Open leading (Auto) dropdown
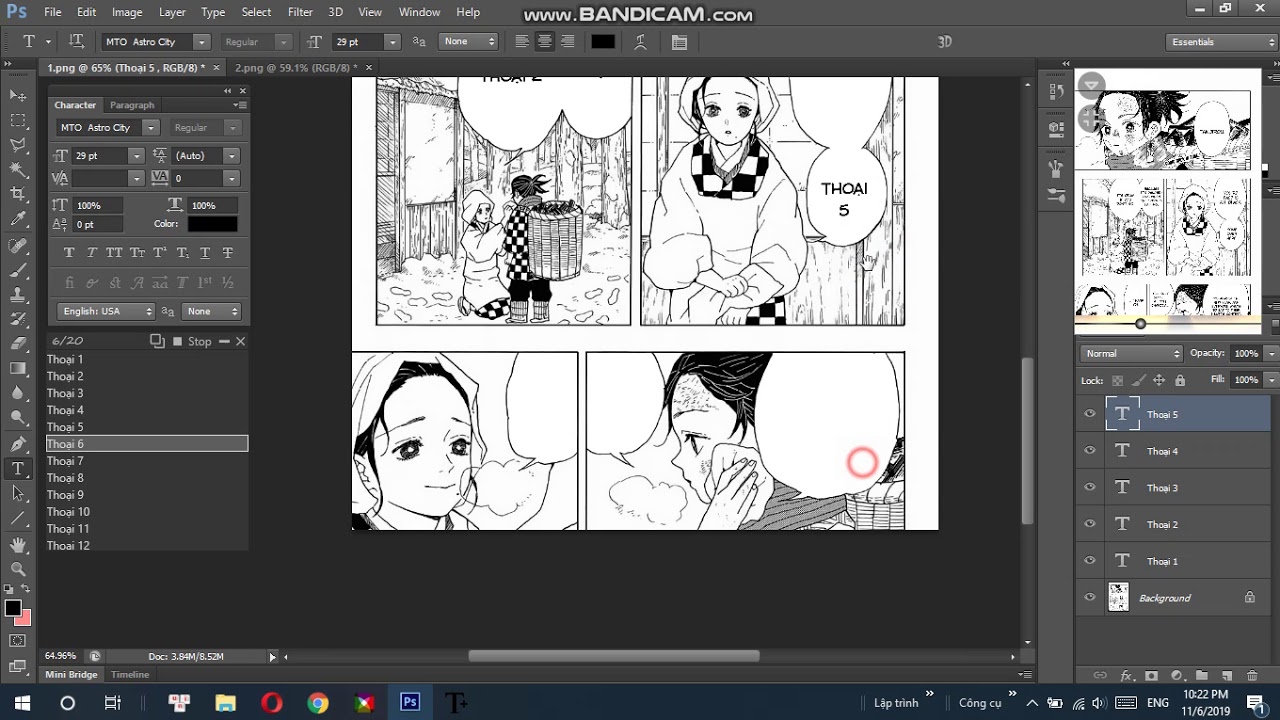This screenshot has height=720, width=1280. click(x=231, y=156)
